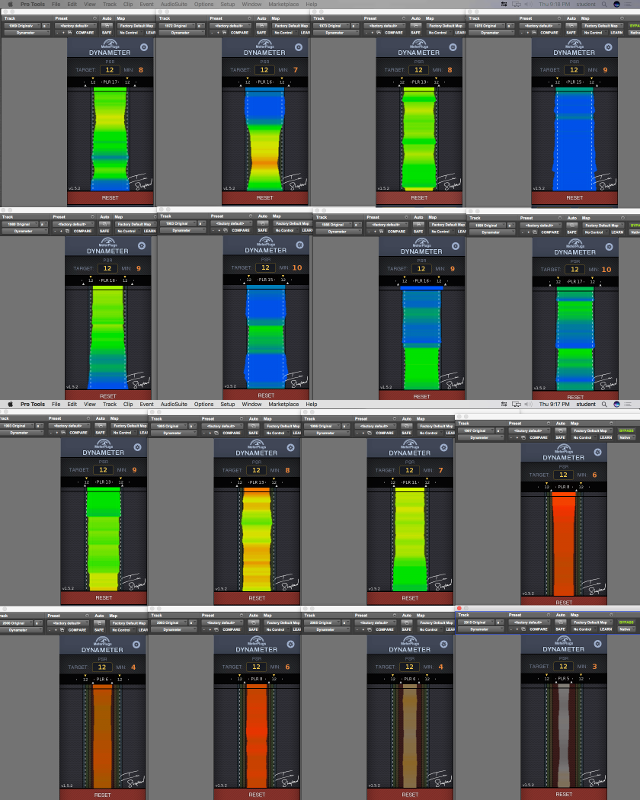
Task: Click Apple logo in the lower Pro Tools menu bar
Action: tap(10, 404)
